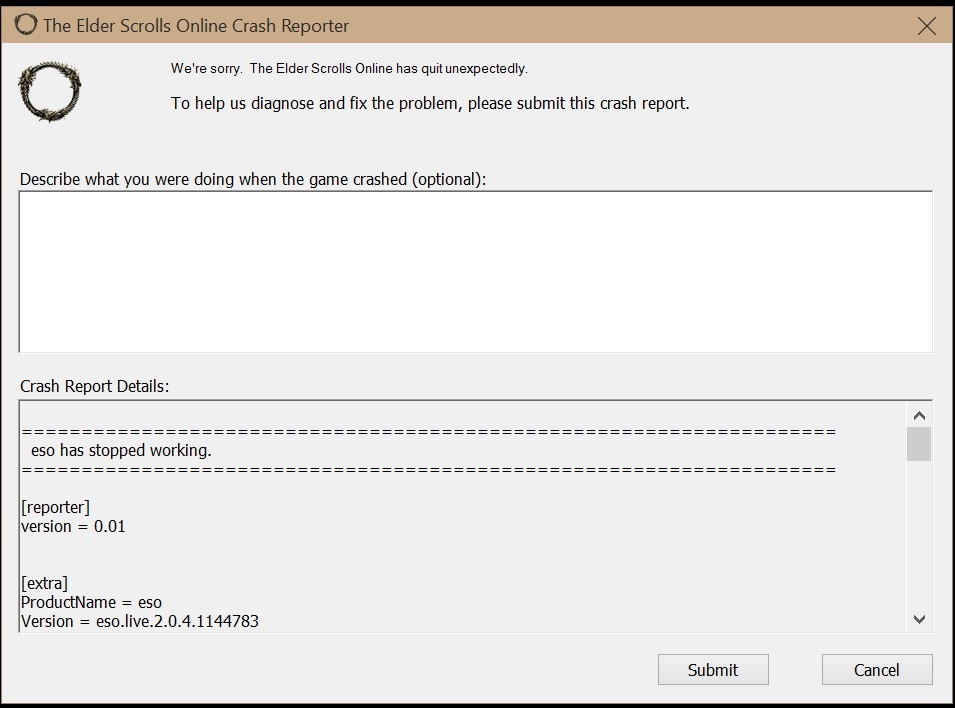Click the window title 'The Elder Scrolls Online Crash Reporter'

pos(196,26)
